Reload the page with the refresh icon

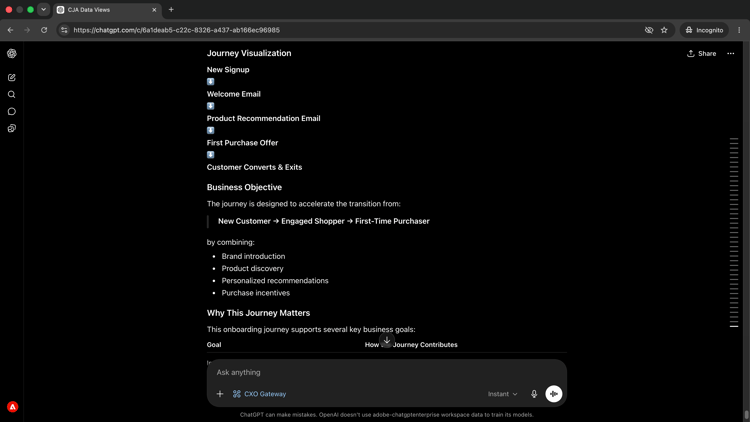(44, 30)
